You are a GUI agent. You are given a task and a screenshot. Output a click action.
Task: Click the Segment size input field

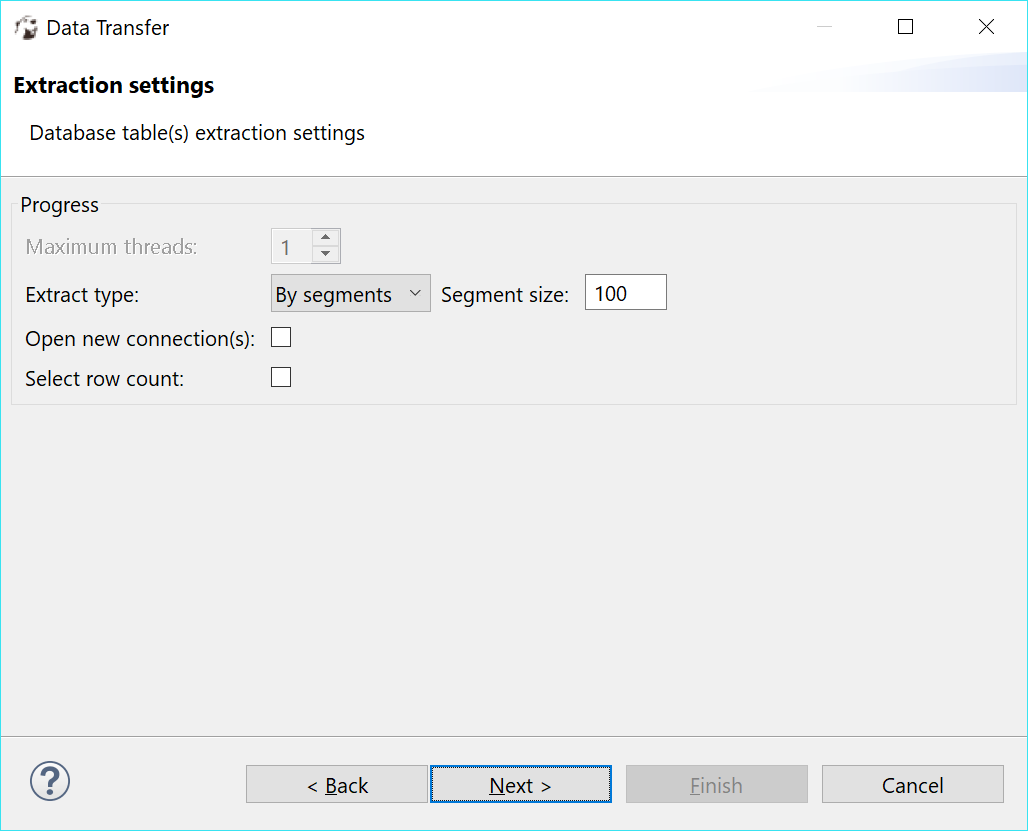[625, 292]
